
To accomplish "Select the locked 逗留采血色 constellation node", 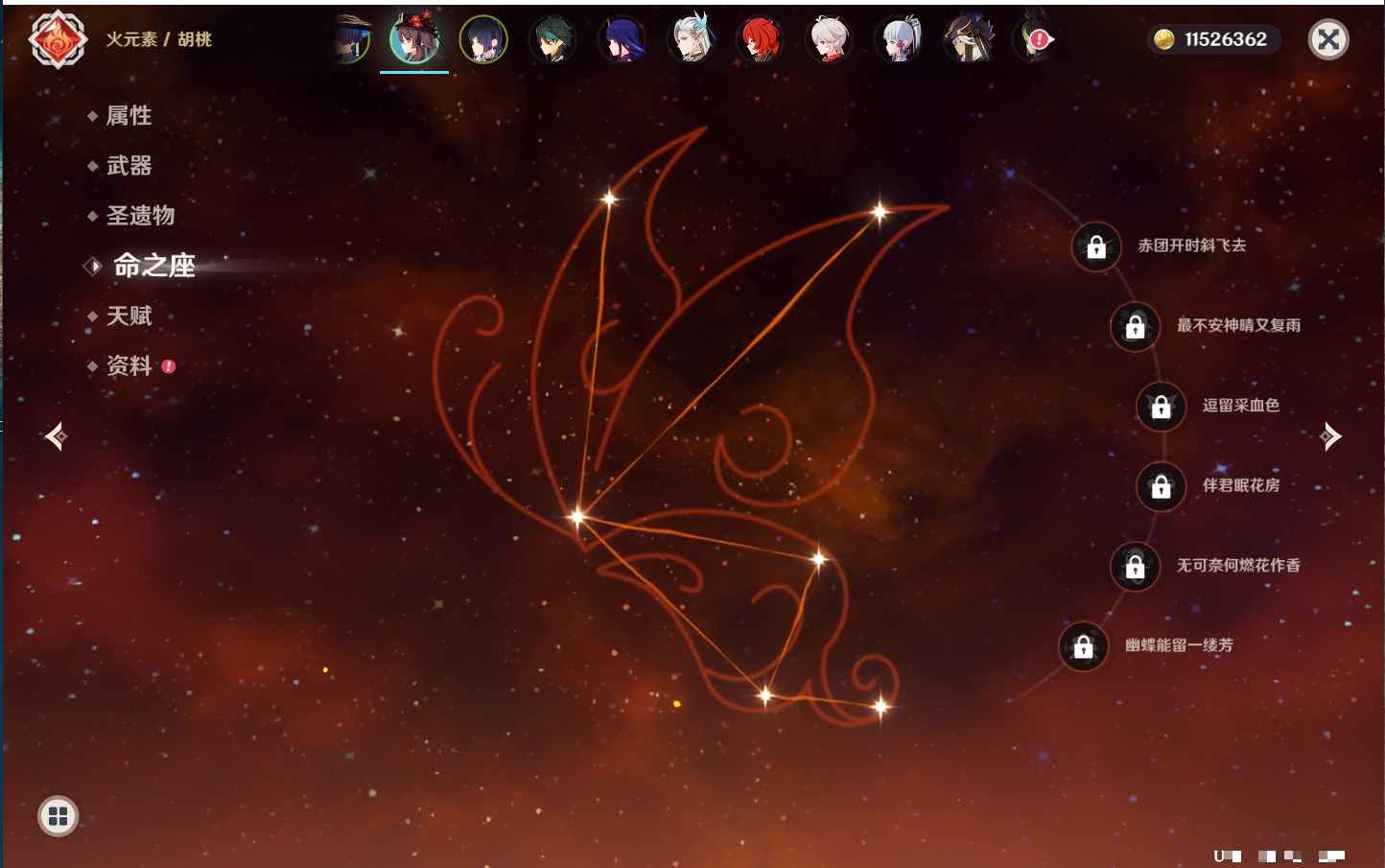I will (x=1161, y=407).
